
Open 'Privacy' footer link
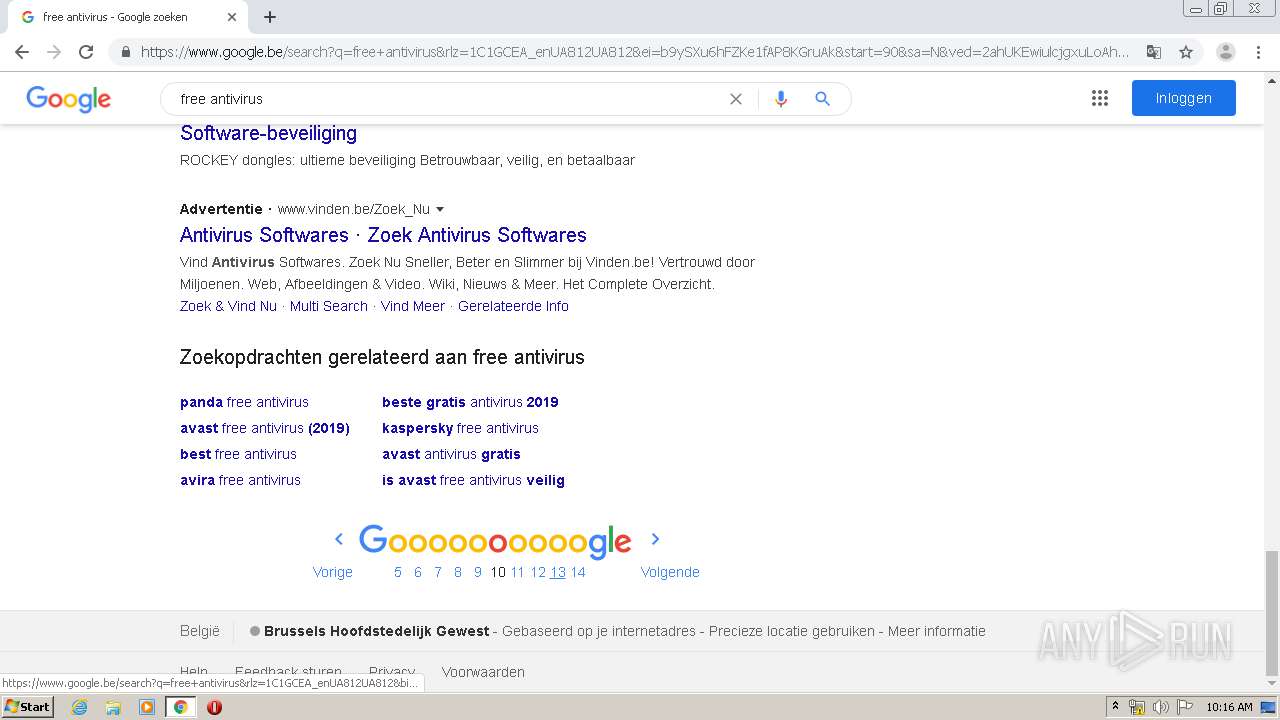392,672
